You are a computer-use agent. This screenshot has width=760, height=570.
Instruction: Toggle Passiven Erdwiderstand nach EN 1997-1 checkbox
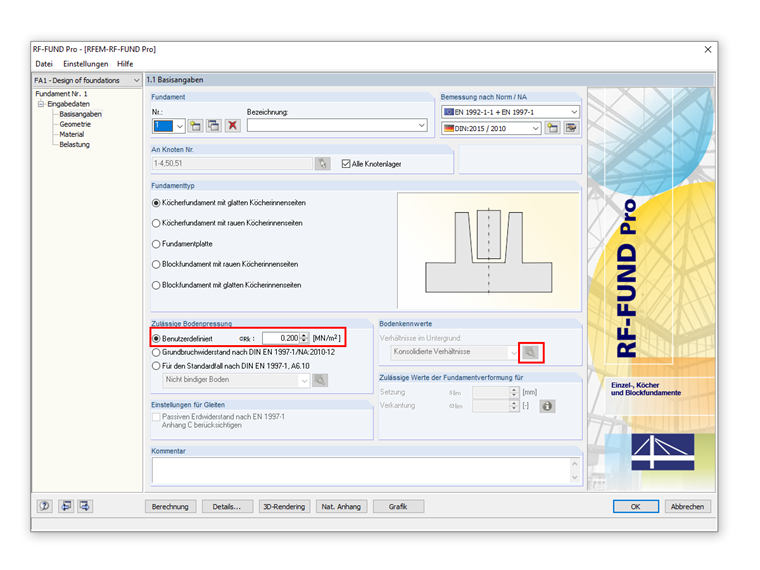156,417
